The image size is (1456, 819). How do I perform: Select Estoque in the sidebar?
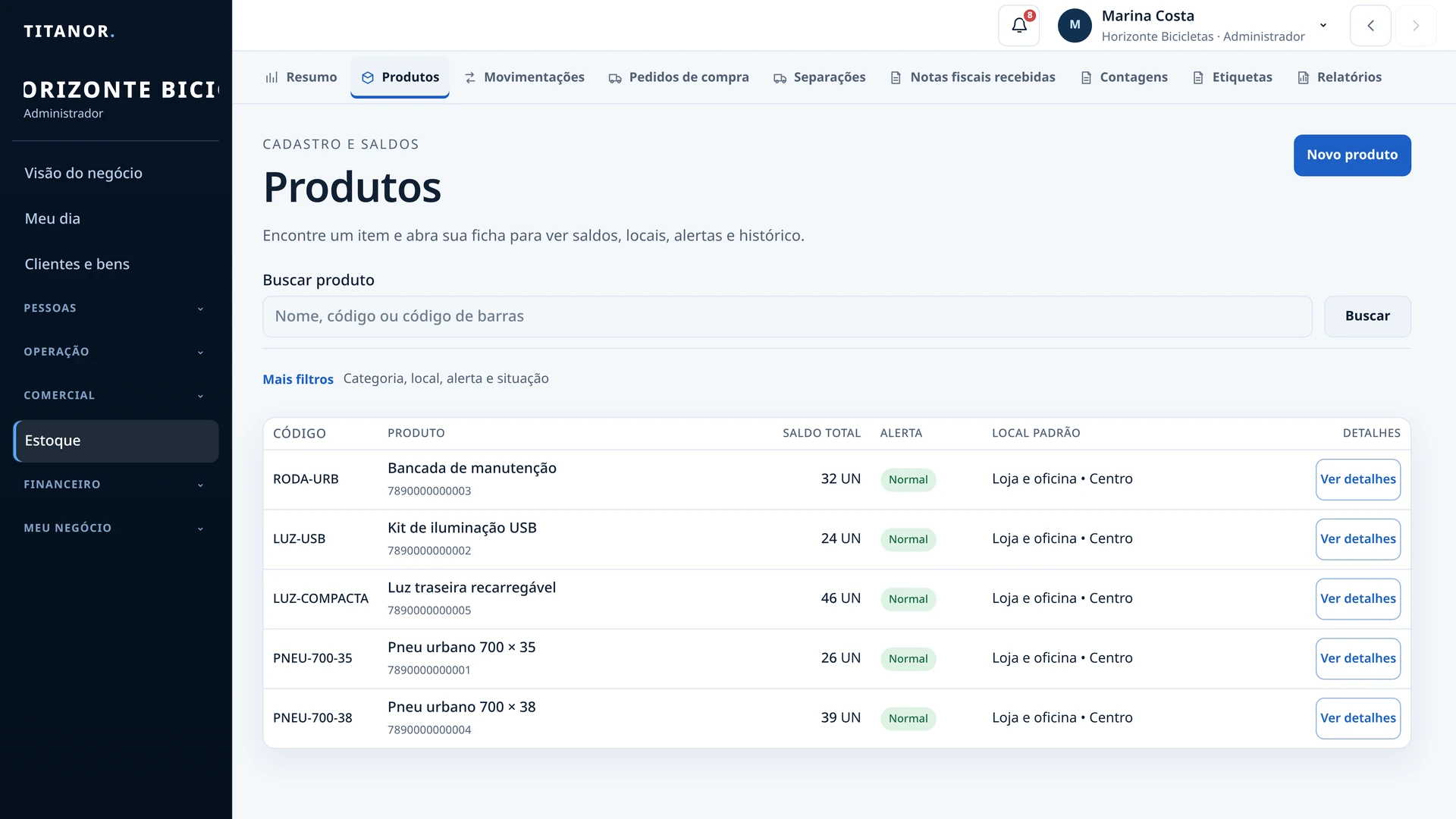tap(115, 441)
